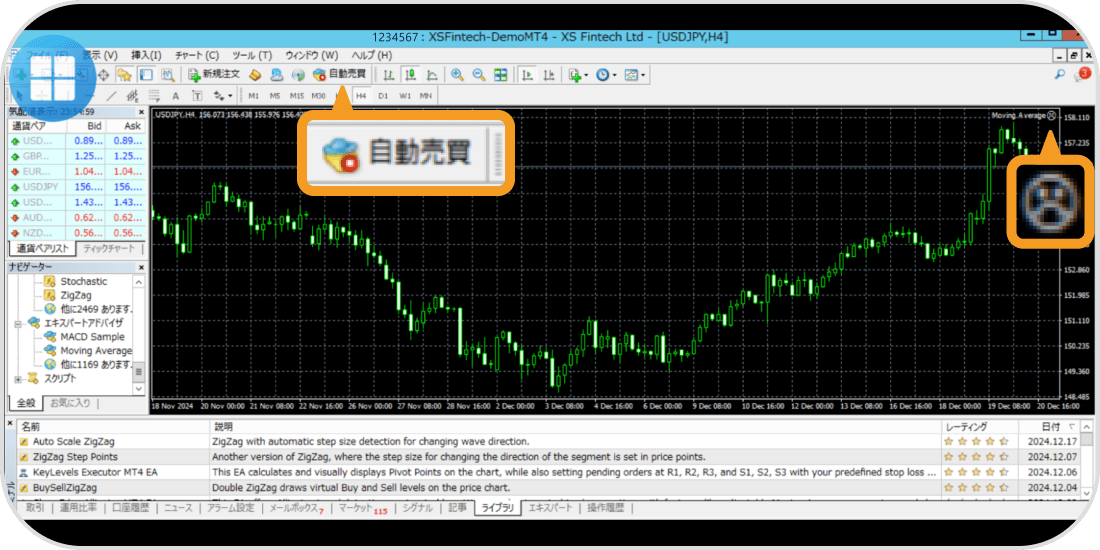Select the text A drawing tool

click(x=175, y=95)
